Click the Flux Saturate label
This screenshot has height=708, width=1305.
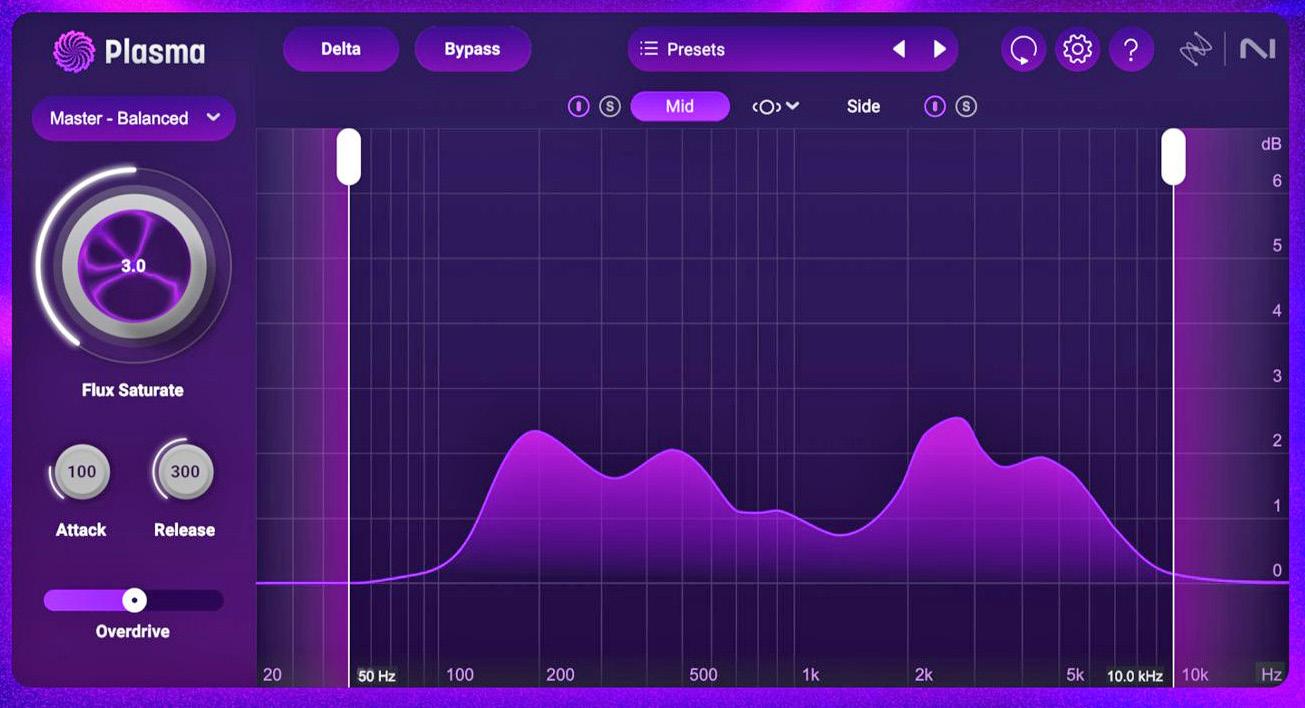(x=133, y=390)
